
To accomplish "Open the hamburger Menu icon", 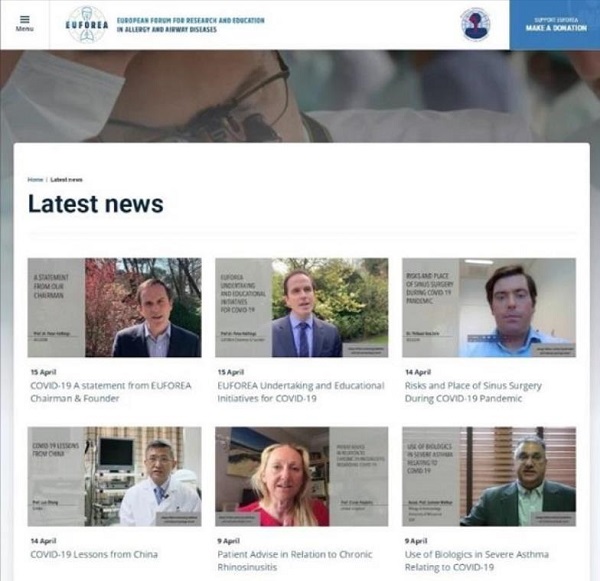I will (24, 21).
